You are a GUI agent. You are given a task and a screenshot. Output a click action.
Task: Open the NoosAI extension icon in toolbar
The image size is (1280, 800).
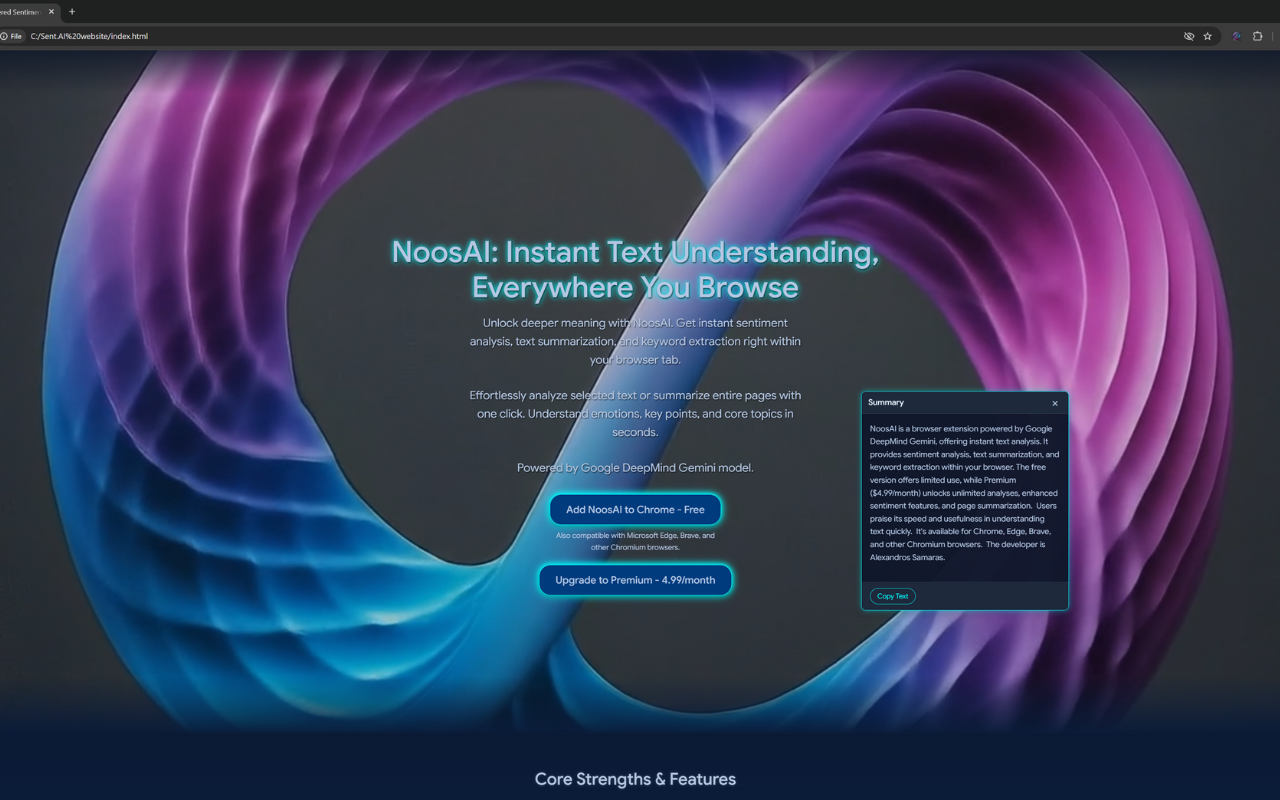(x=1236, y=36)
